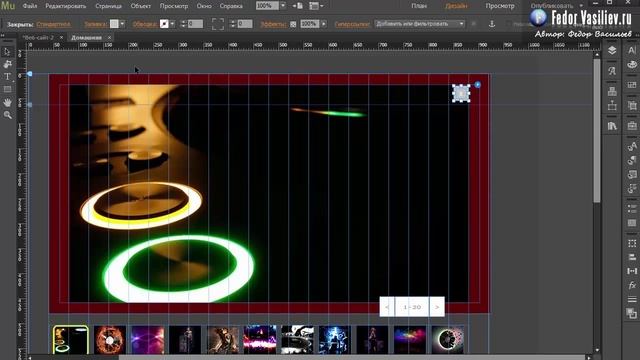Switch to Дизайн mode

pos(456,6)
